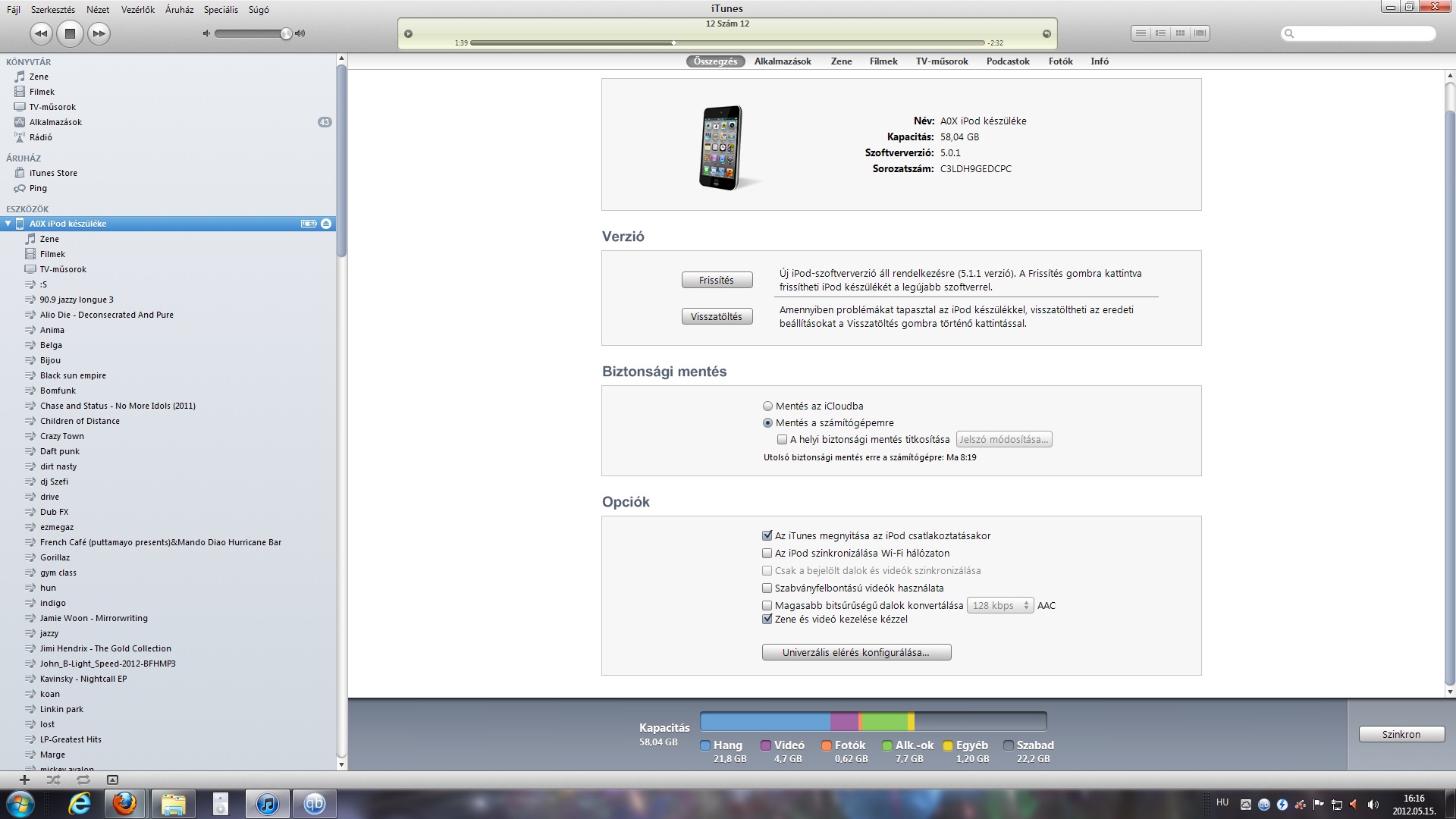Open the 128 kbps bitrate dropdown
Image resolution: width=1456 pixels, height=819 pixels.
click(1000, 606)
